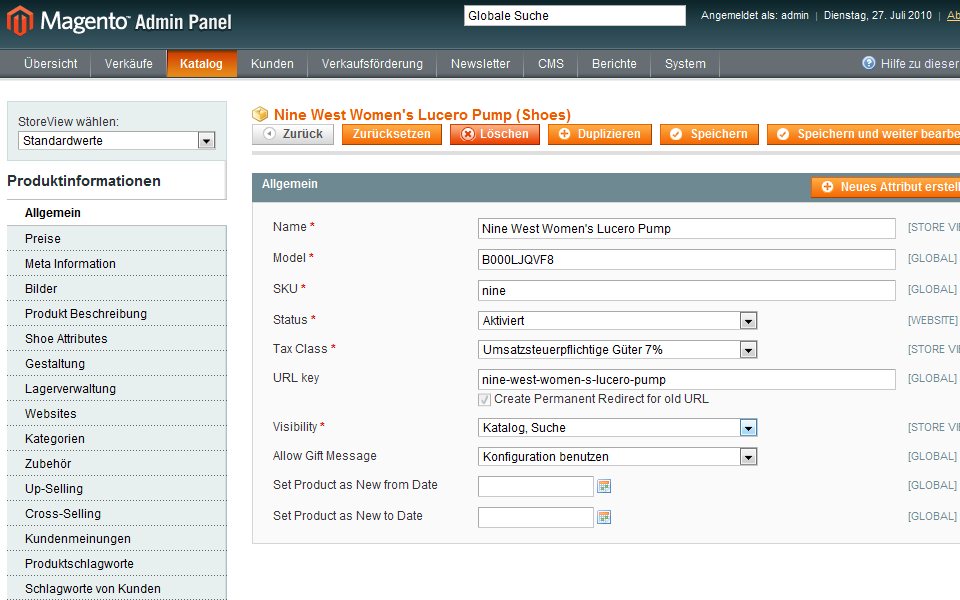Viewport: 960px width, 600px height.
Task: Click the product box icon beside title
Action: [260, 114]
